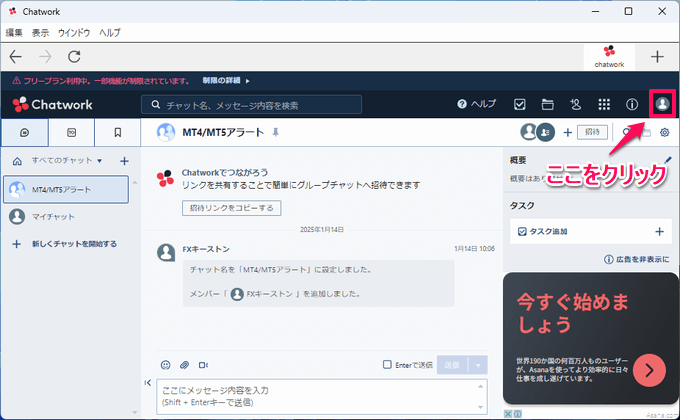Expand the すべてのチャット filter dropdown
The height and width of the screenshot is (420, 680).
coord(99,161)
